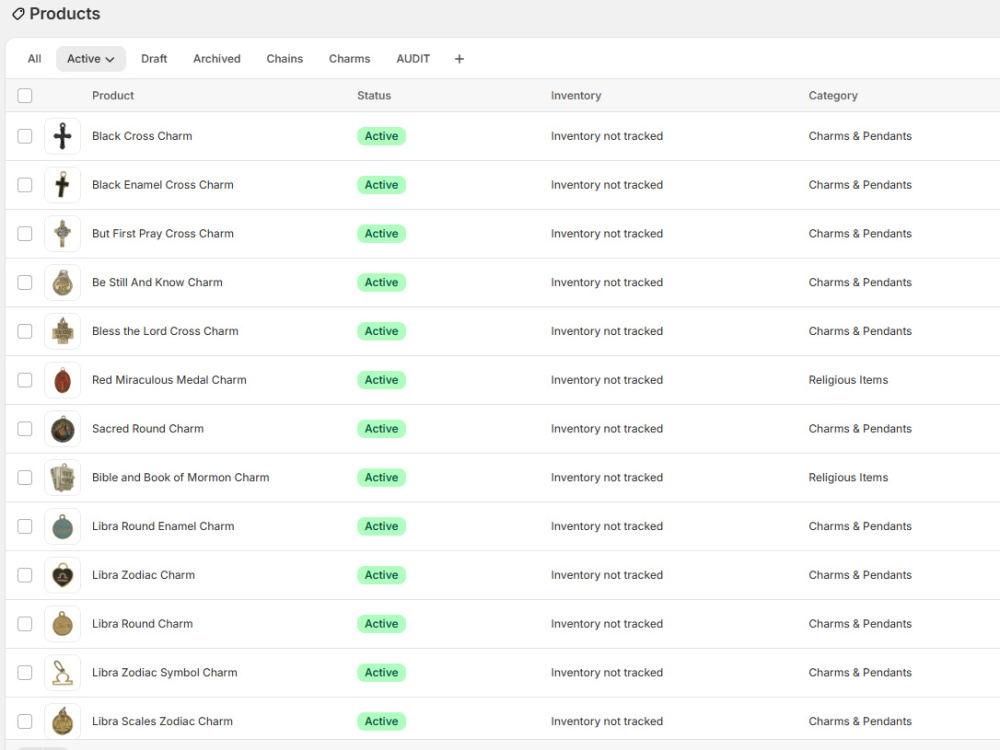Screen dimensions: 1000x750
Task: Click Active badge for Sacred Round Charm
Action: [381, 429]
